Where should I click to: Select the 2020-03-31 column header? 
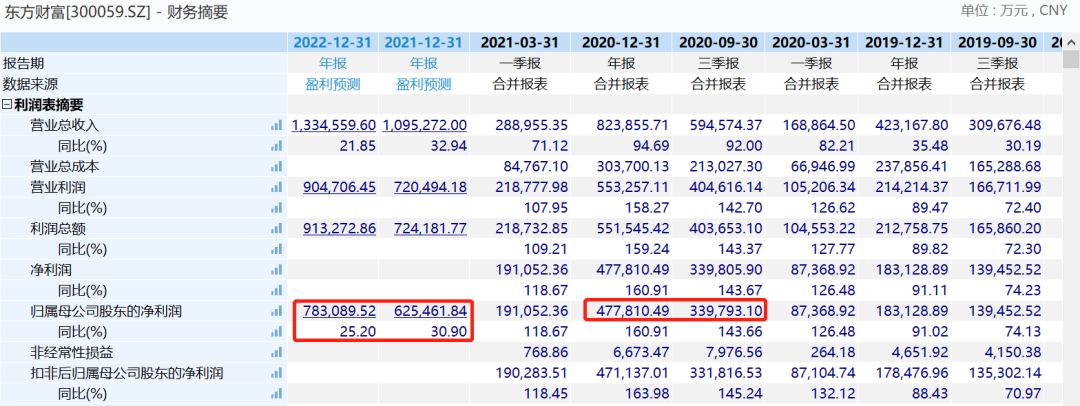811,43
